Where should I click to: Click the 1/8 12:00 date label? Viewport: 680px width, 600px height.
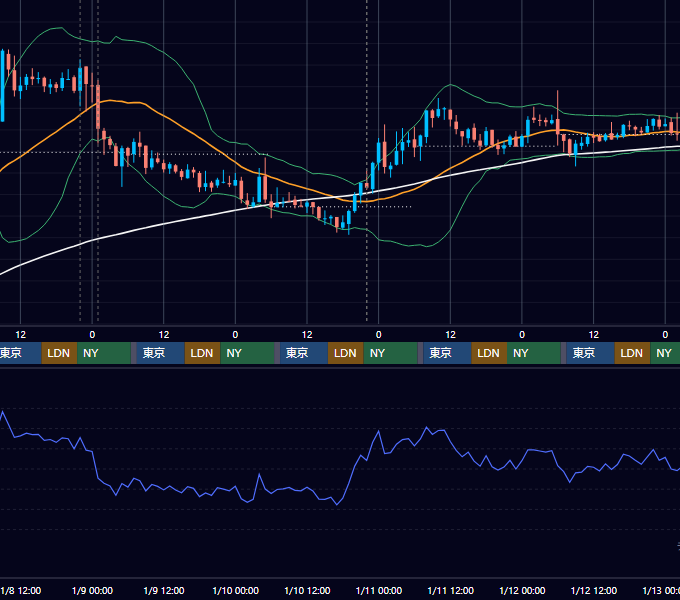[x=21, y=590]
